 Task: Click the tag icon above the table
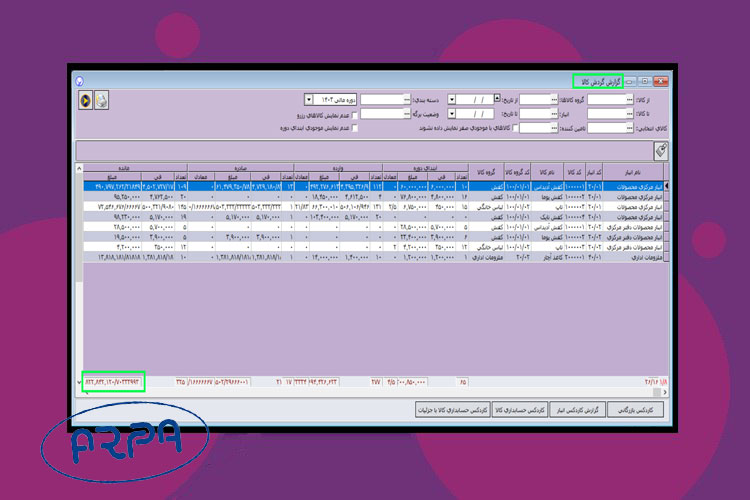point(661,149)
